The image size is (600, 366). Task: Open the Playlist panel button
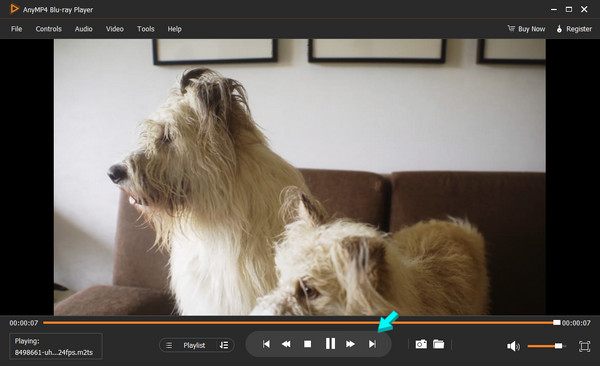pyautogui.click(x=194, y=345)
